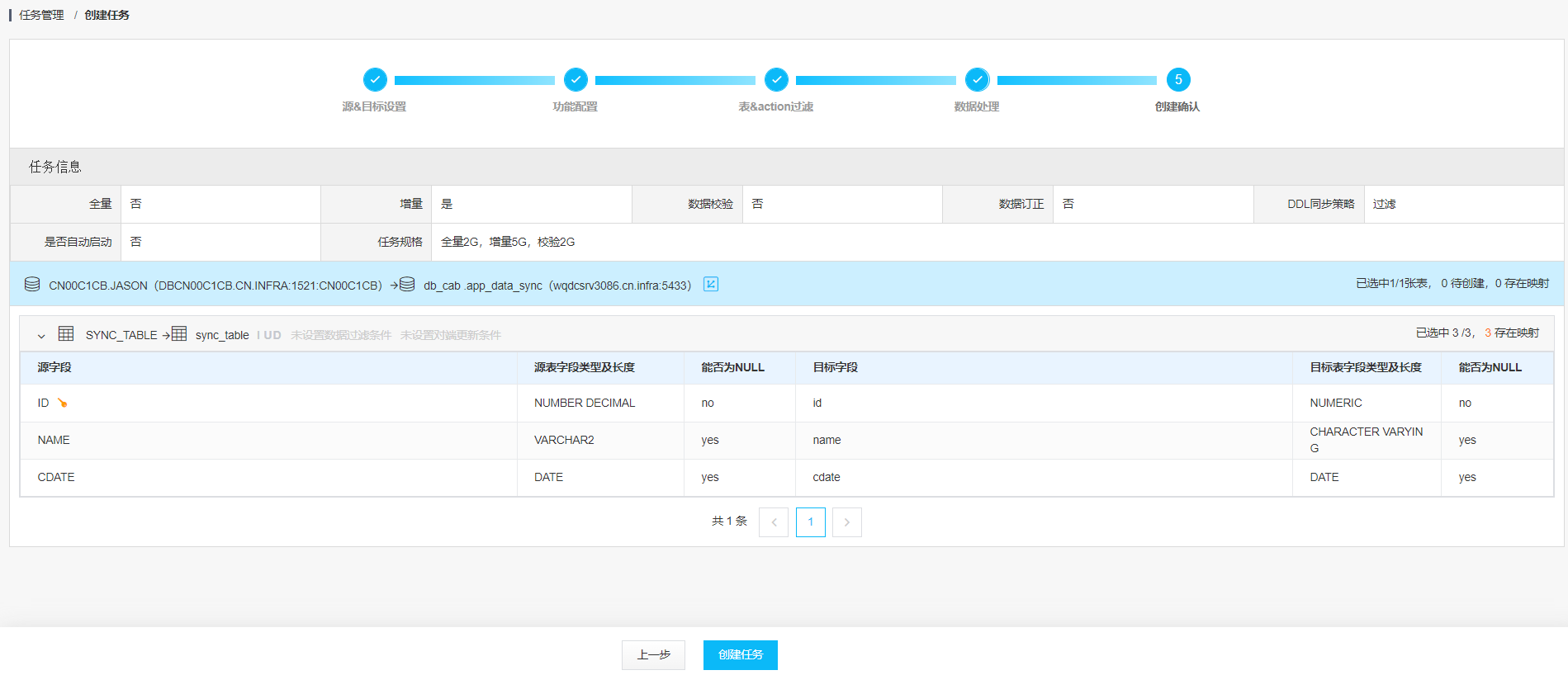
Task: Go to previous page in pagination
Action: point(774,522)
